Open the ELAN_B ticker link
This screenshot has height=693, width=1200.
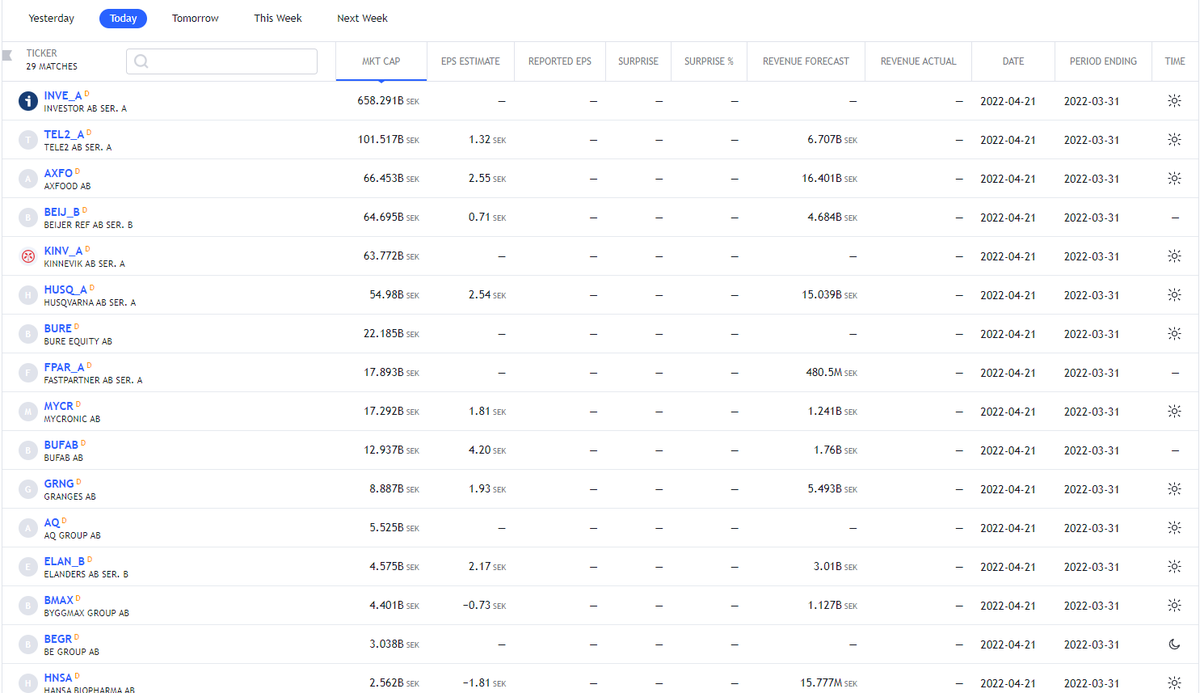tap(64, 560)
